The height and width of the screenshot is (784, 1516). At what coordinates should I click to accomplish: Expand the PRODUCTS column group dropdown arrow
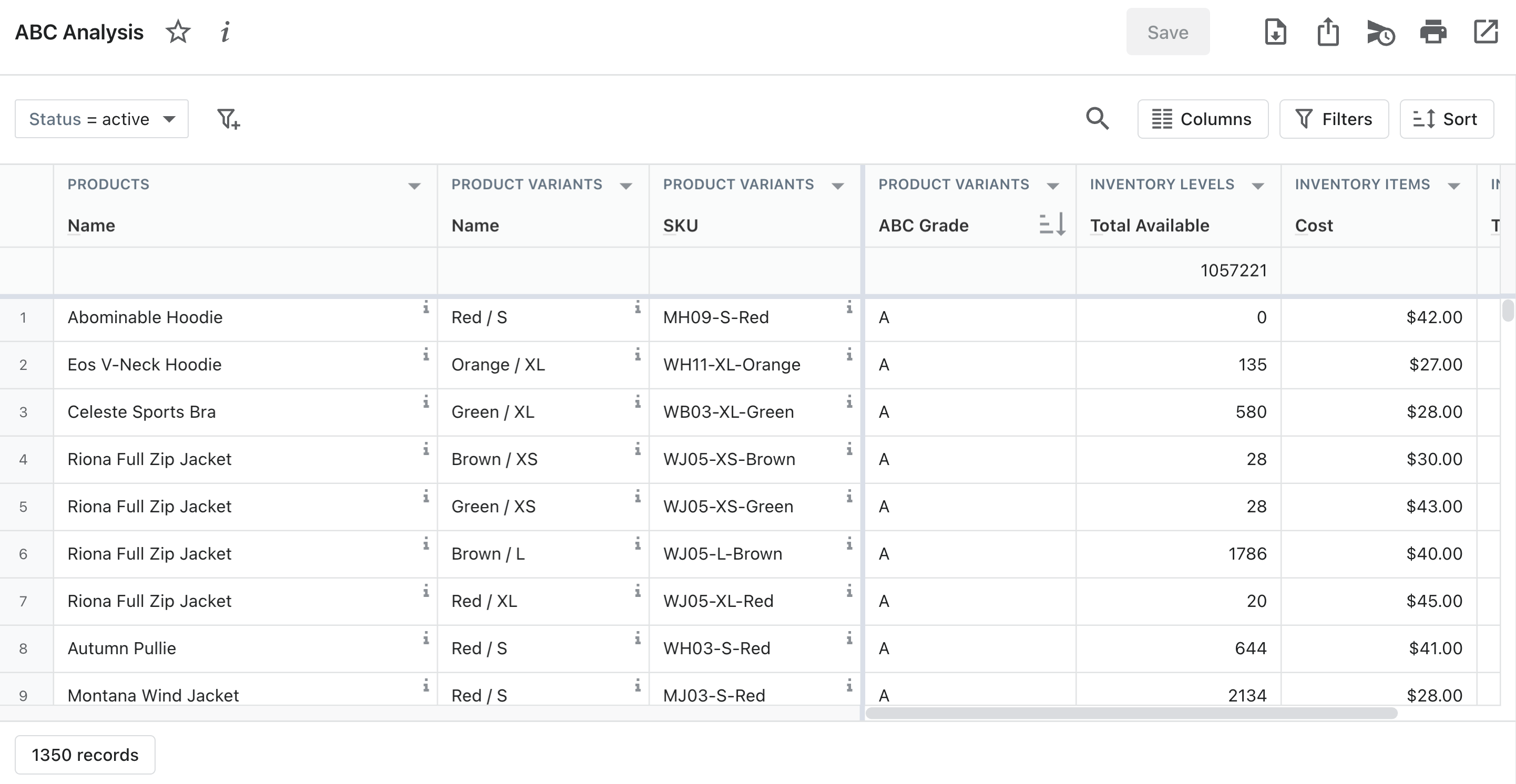[414, 186]
